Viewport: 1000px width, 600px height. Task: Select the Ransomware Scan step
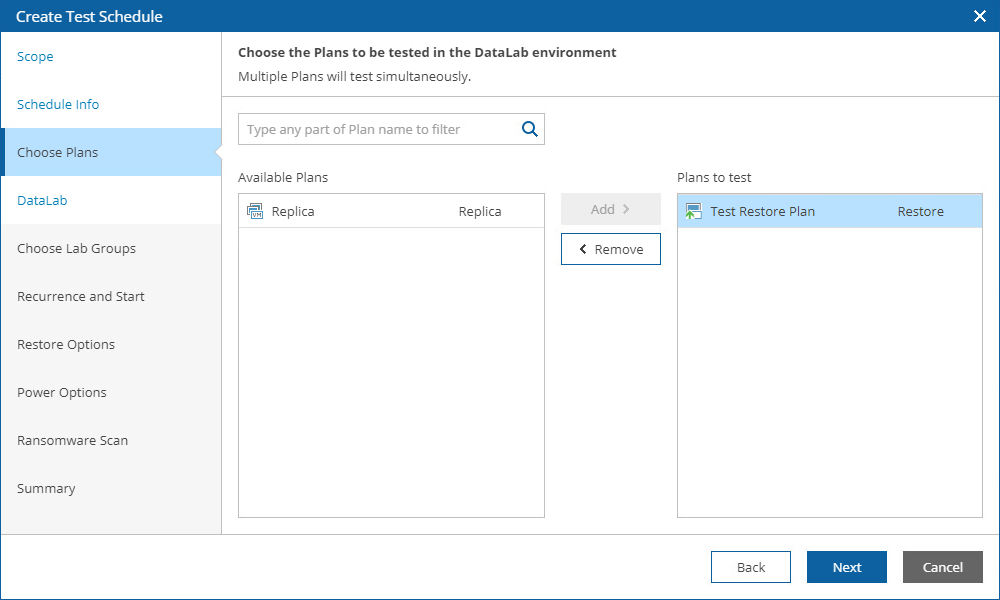coord(72,441)
